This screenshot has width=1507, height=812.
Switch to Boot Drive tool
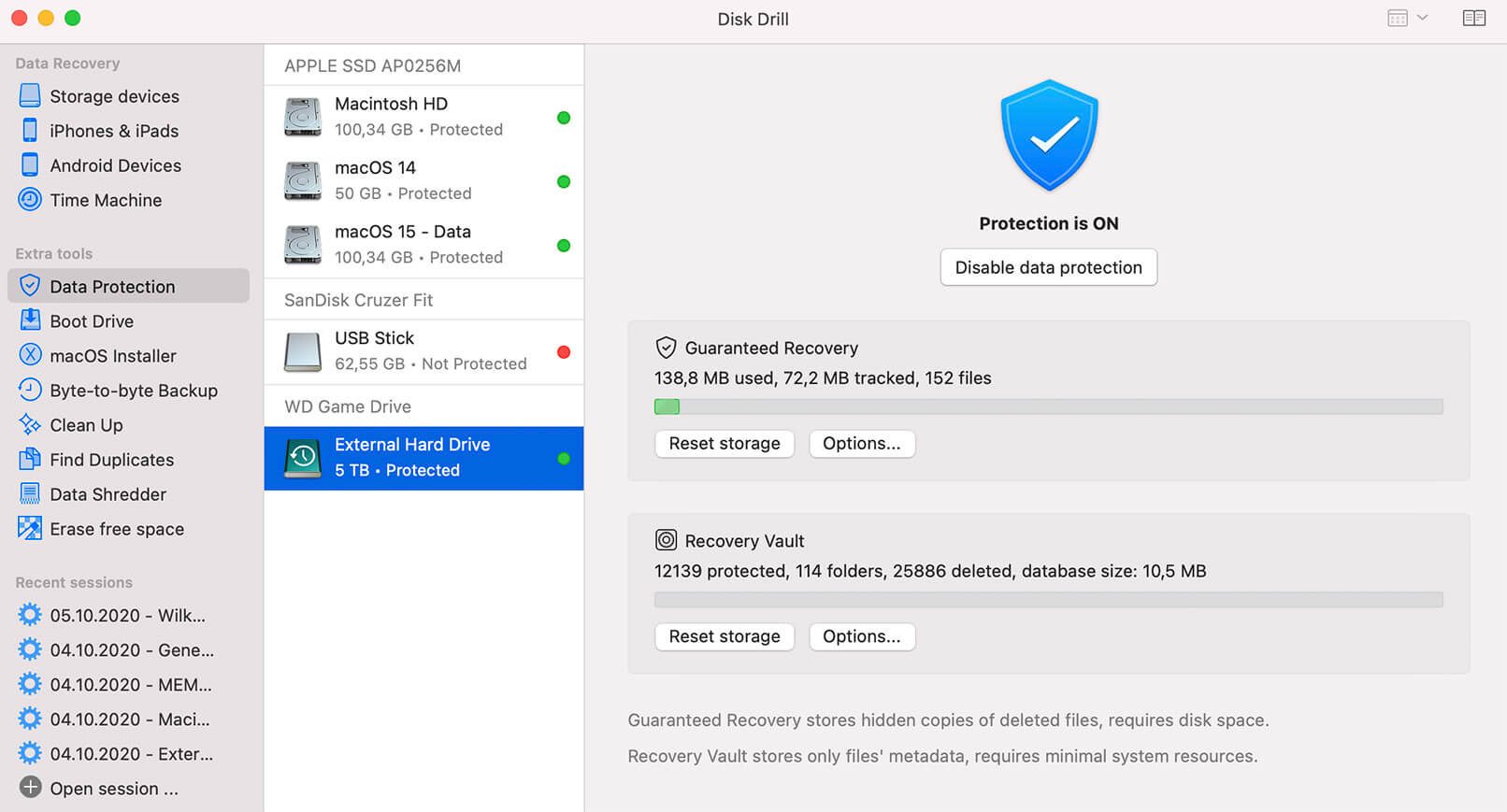(x=92, y=321)
